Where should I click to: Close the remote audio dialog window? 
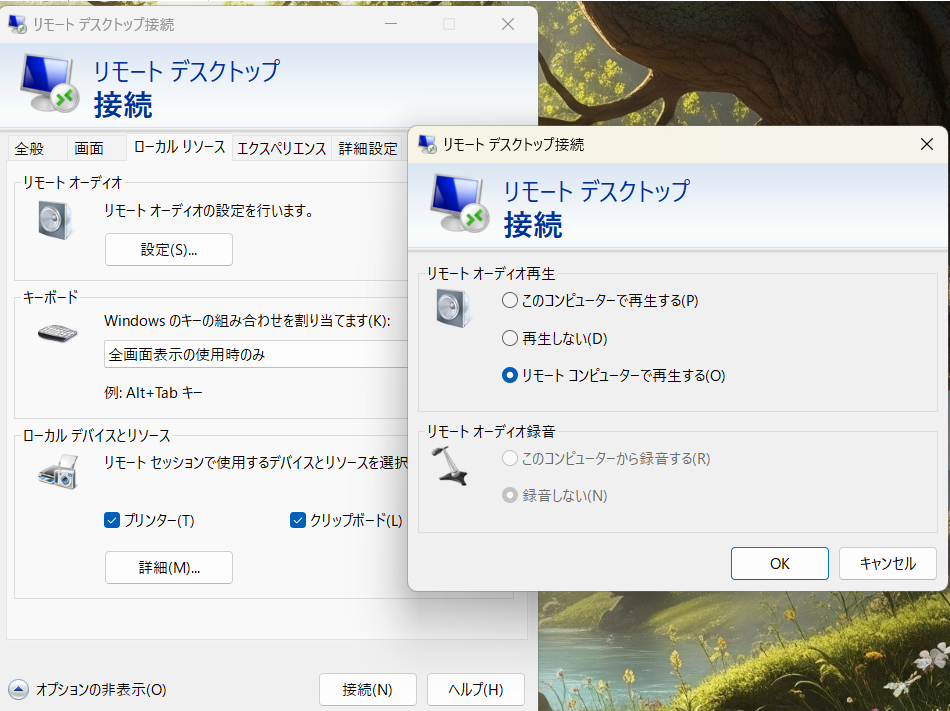point(926,145)
